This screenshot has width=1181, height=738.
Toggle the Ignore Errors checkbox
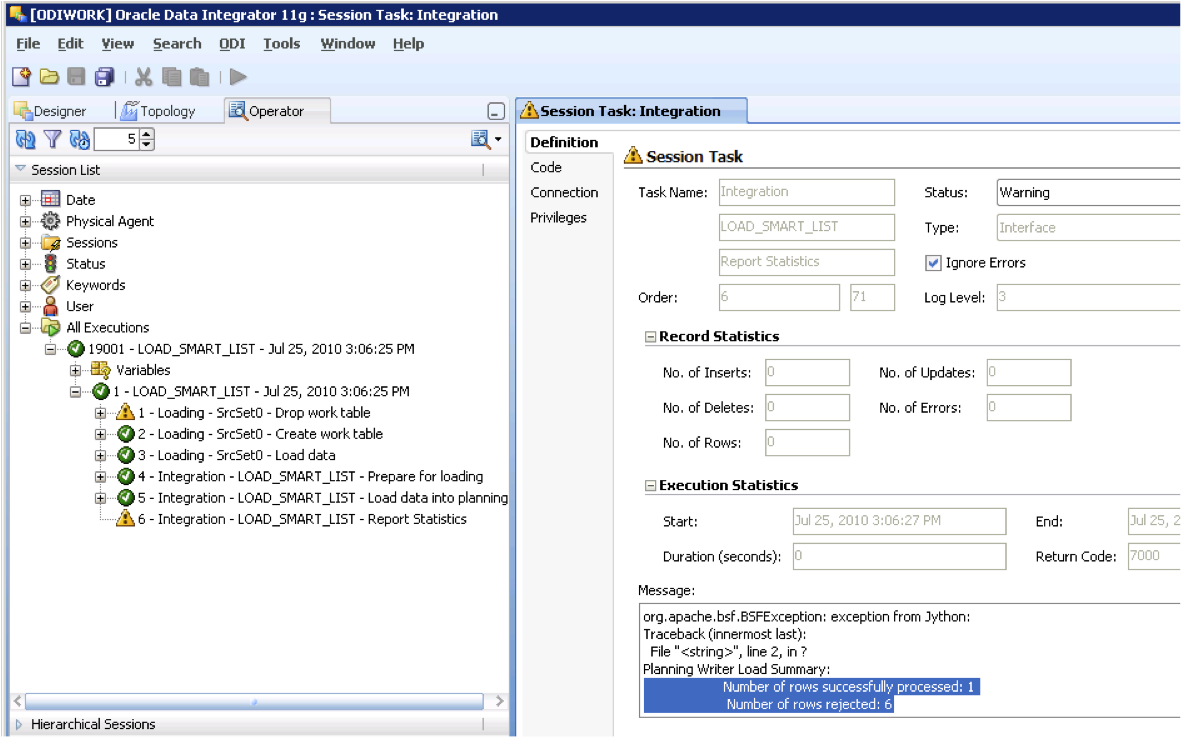(x=932, y=263)
